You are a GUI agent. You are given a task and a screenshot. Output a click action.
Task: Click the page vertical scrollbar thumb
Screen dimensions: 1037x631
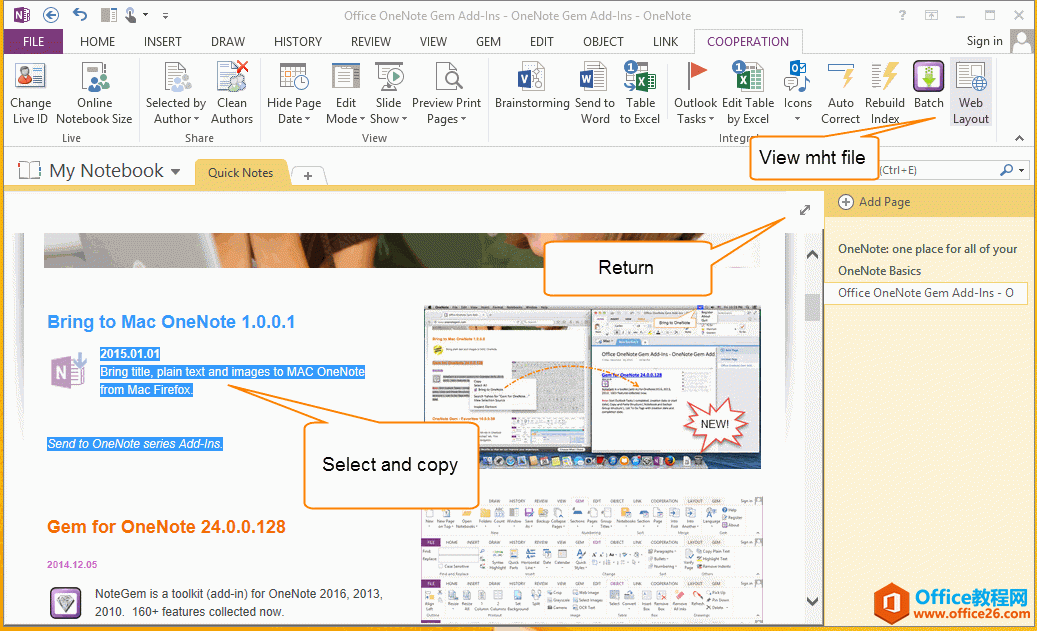pos(811,305)
